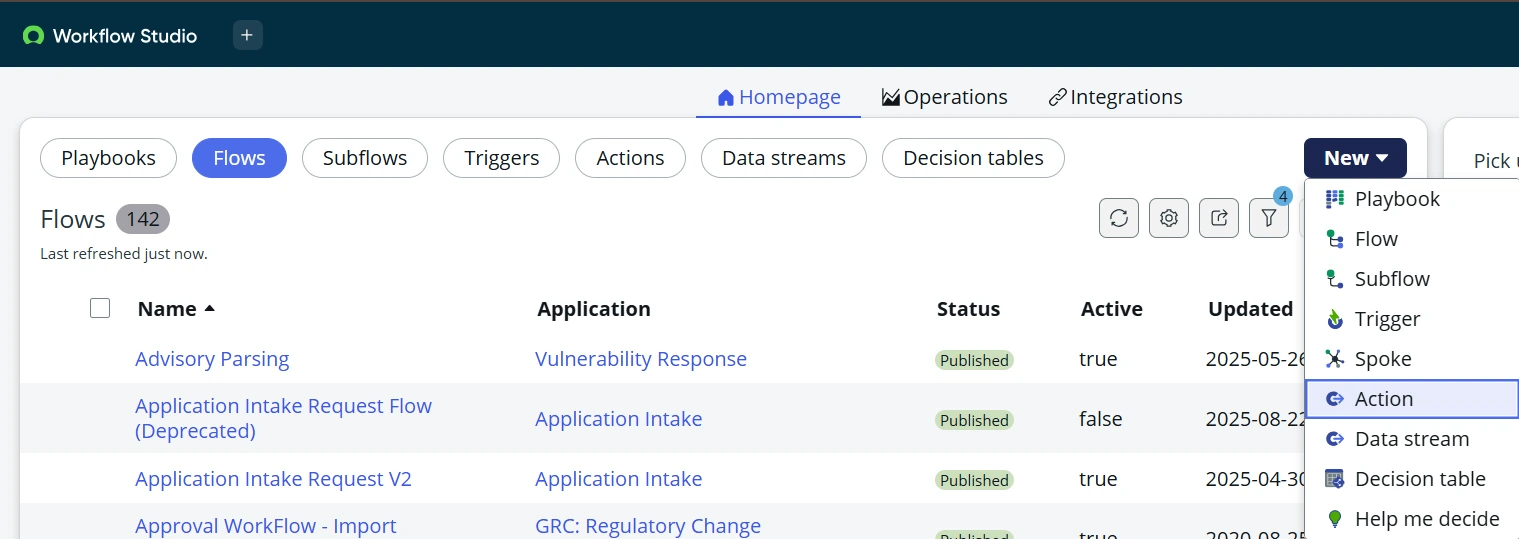Open Application Intake link in Deprecated row
This screenshot has width=1519, height=539.
(x=618, y=419)
